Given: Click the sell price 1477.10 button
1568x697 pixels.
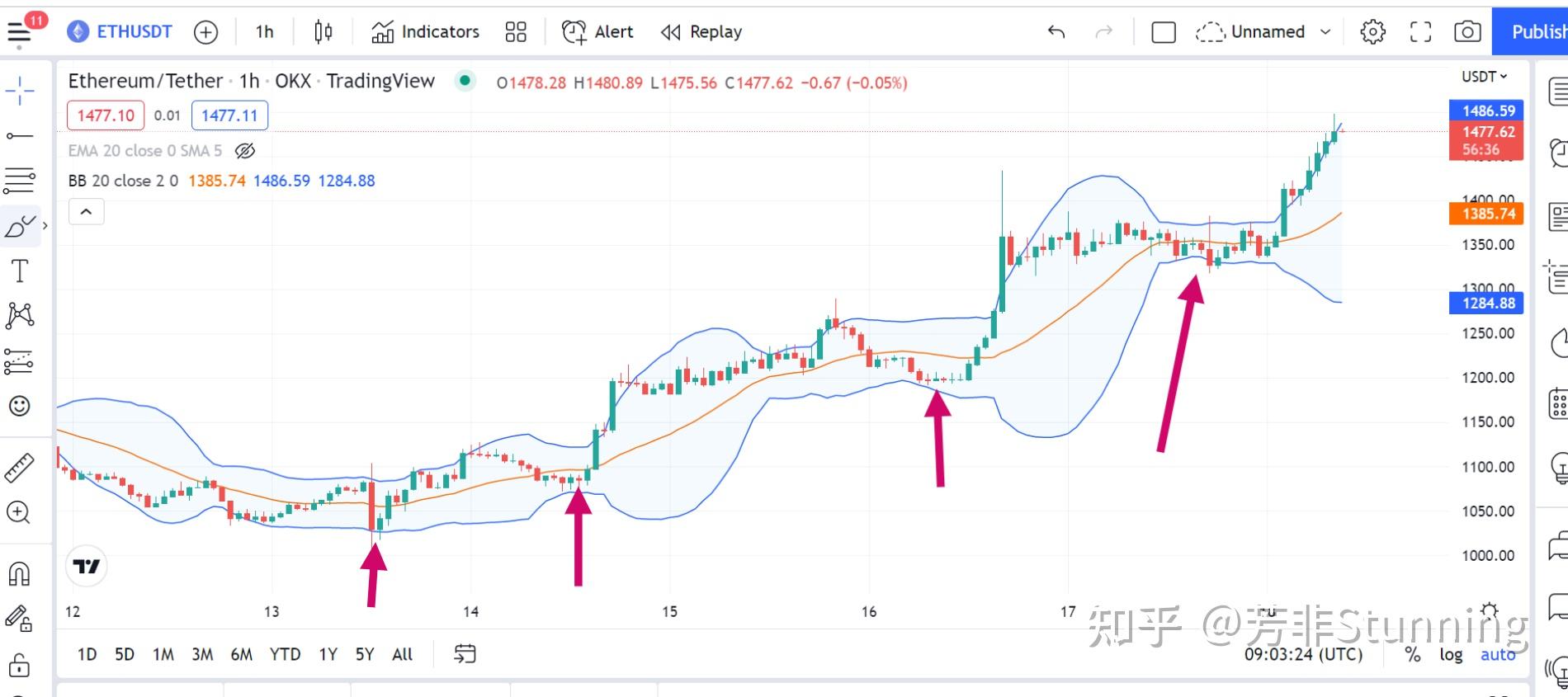Looking at the screenshot, I should point(106,115).
